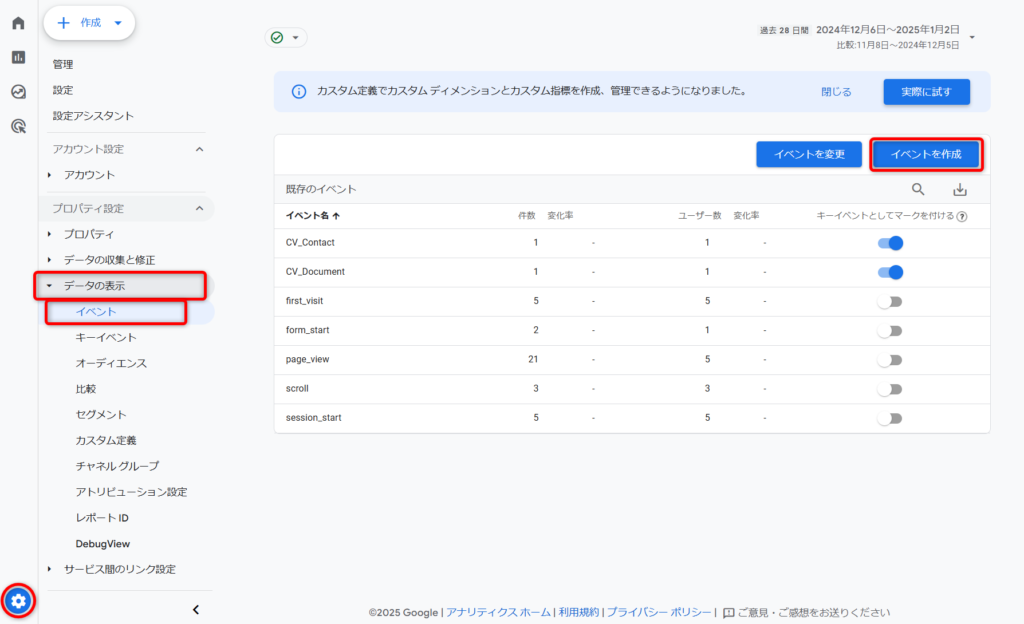Click the イベントを作成 button

click(x=925, y=154)
